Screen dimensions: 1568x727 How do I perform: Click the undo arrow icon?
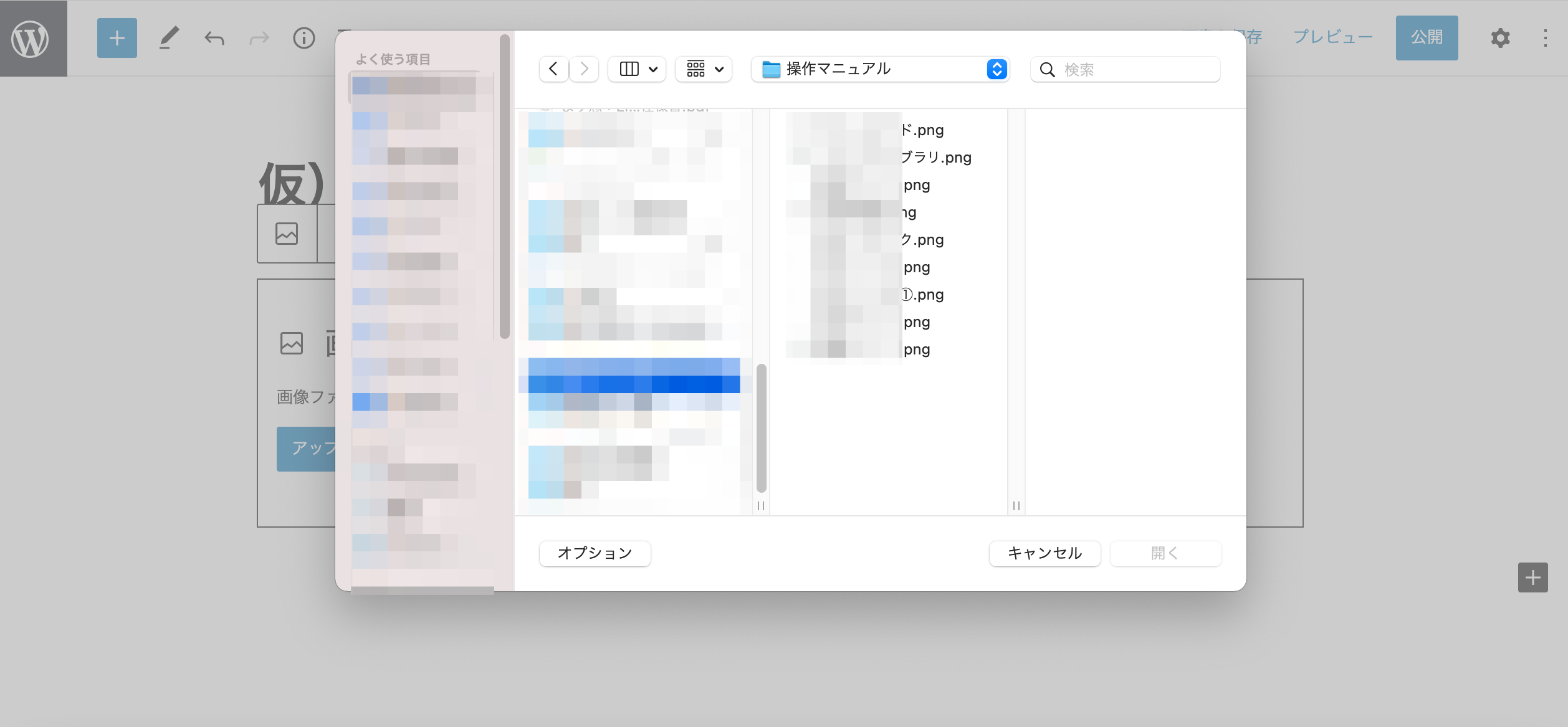click(x=214, y=39)
